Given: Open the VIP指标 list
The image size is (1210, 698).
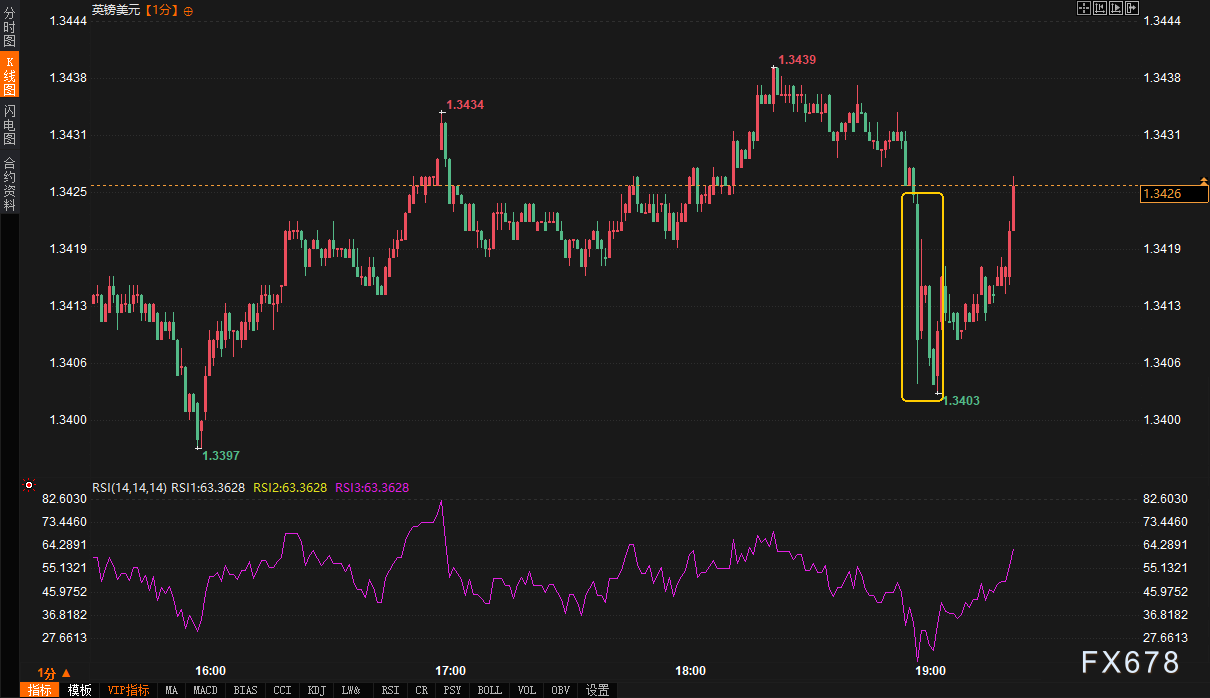Looking at the screenshot, I should [x=128, y=690].
